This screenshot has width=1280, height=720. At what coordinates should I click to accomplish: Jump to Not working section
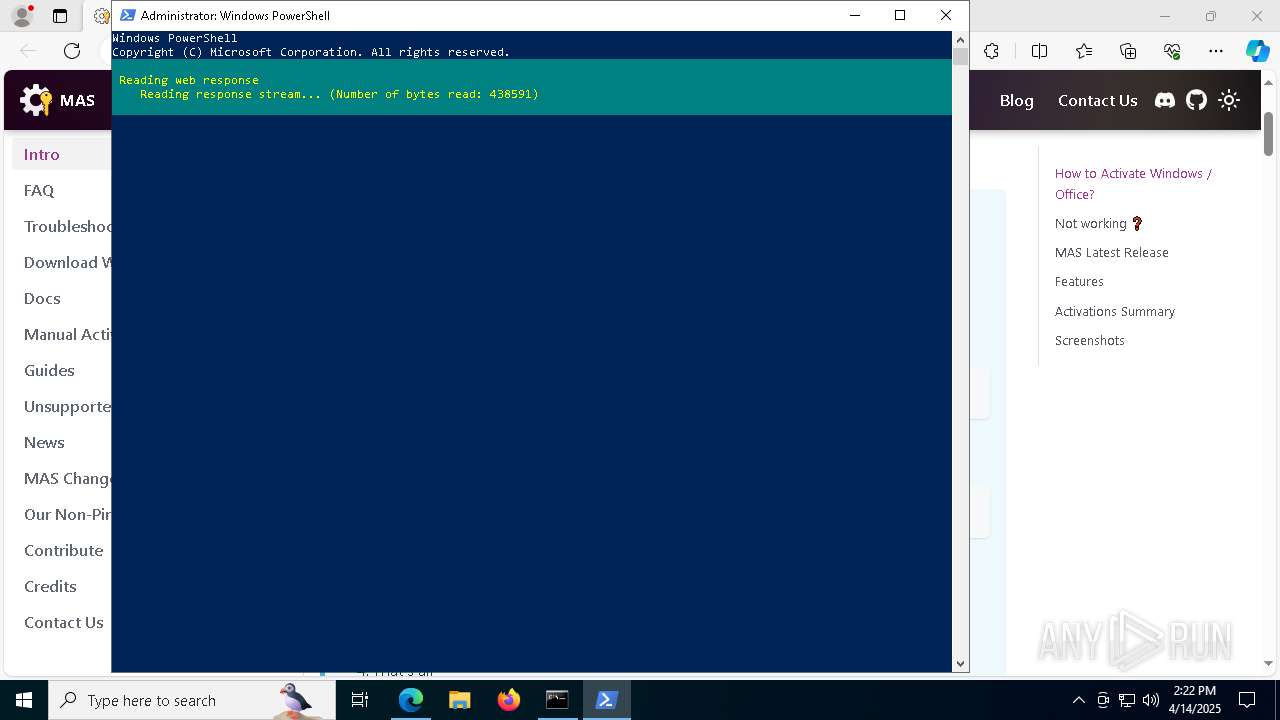coord(1099,223)
